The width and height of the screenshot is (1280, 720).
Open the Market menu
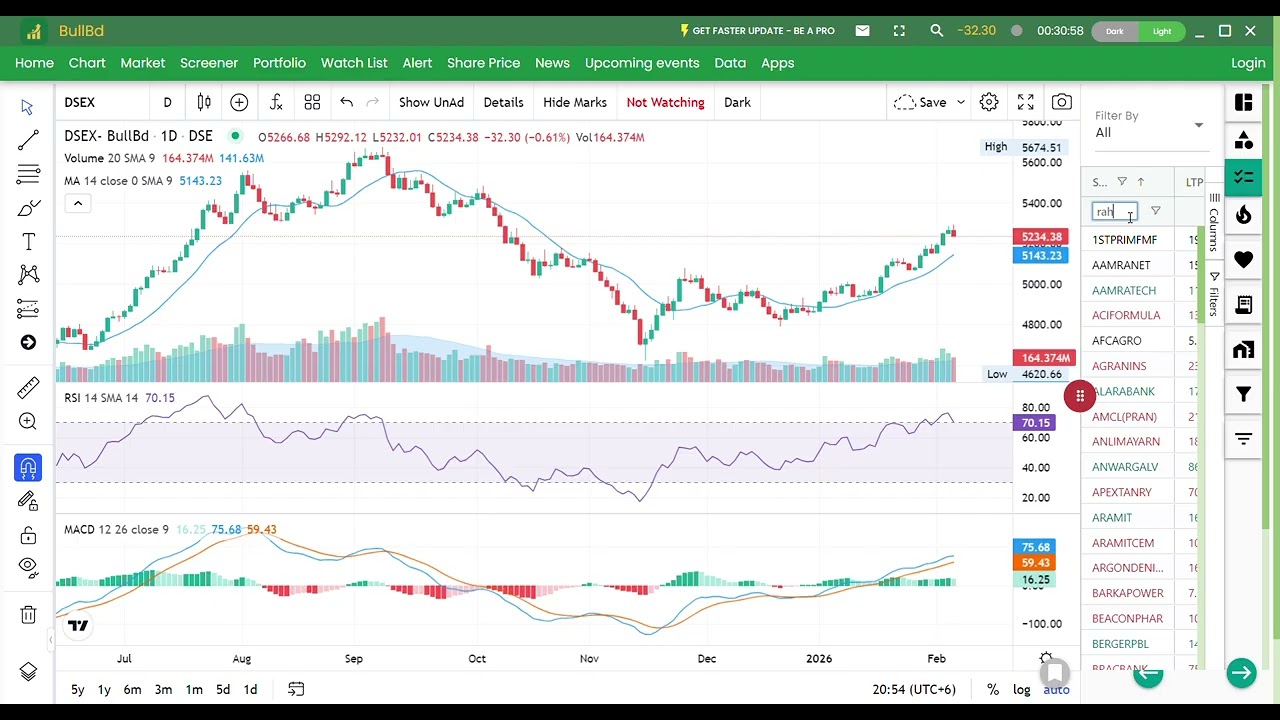pos(143,63)
